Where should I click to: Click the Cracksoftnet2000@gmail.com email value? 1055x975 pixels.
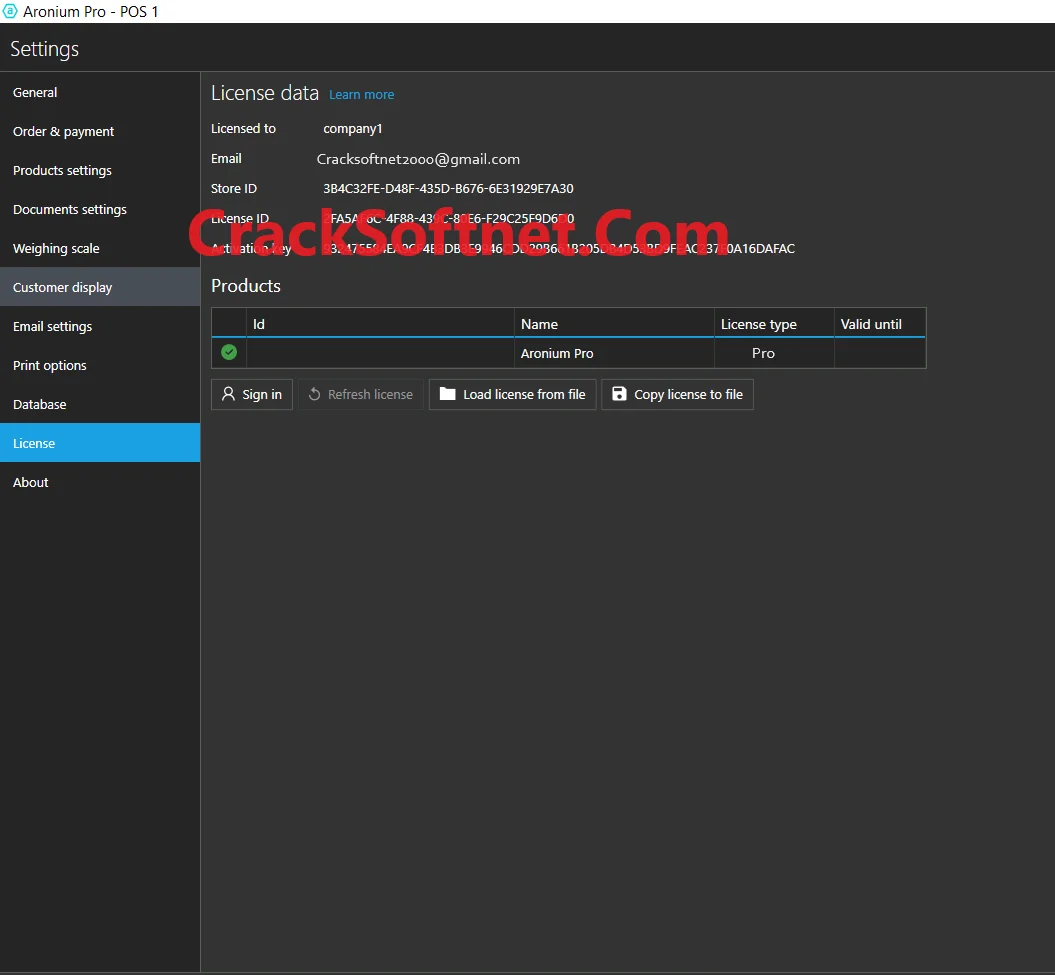pyautogui.click(x=418, y=159)
